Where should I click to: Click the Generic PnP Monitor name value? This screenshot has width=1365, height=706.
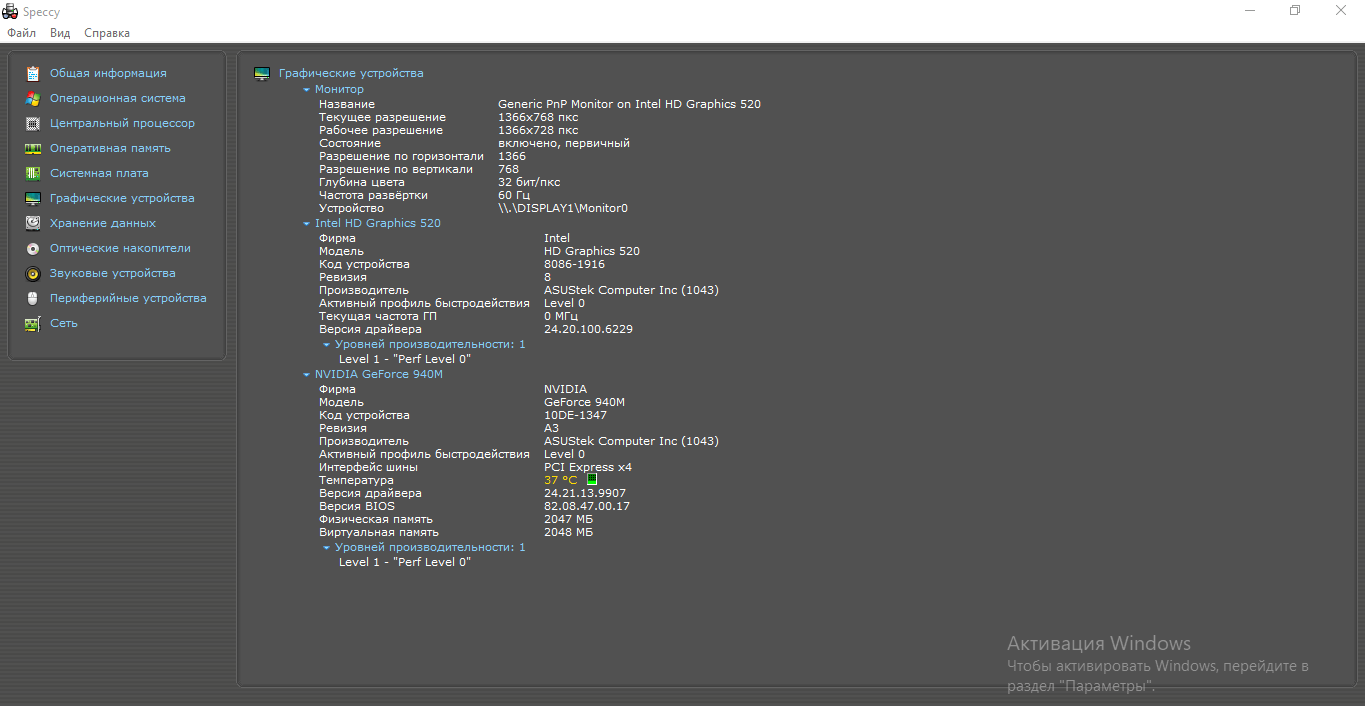(x=629, y=104)
